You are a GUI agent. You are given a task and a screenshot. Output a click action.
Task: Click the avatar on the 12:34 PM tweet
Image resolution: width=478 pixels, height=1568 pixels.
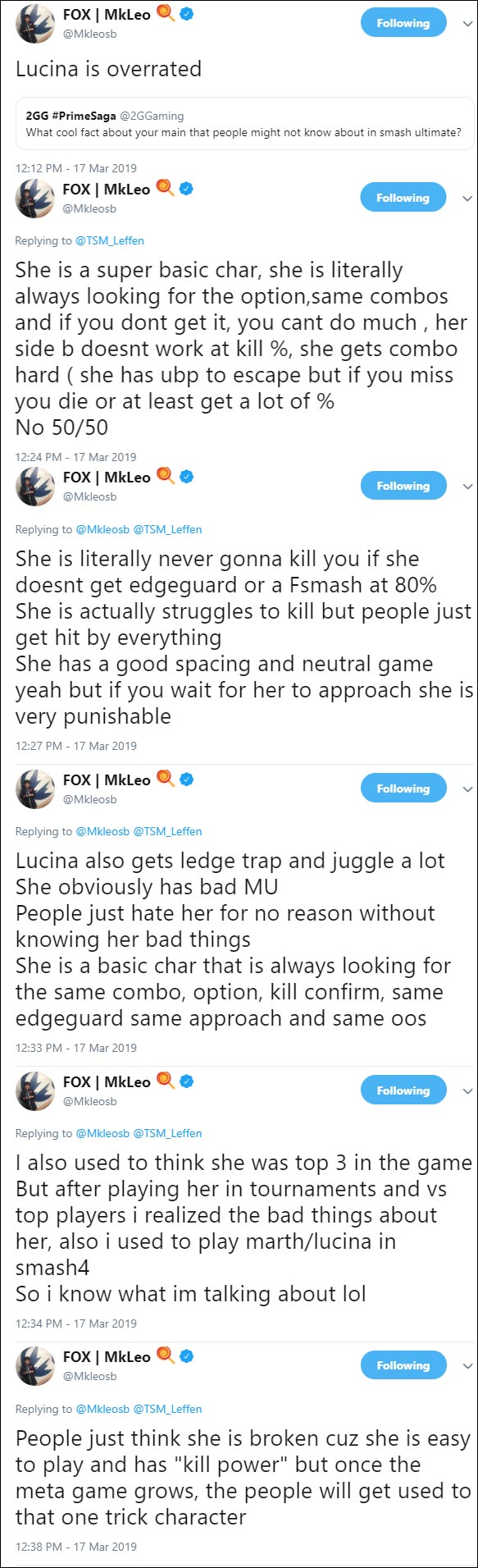(x=34, y=1091)
